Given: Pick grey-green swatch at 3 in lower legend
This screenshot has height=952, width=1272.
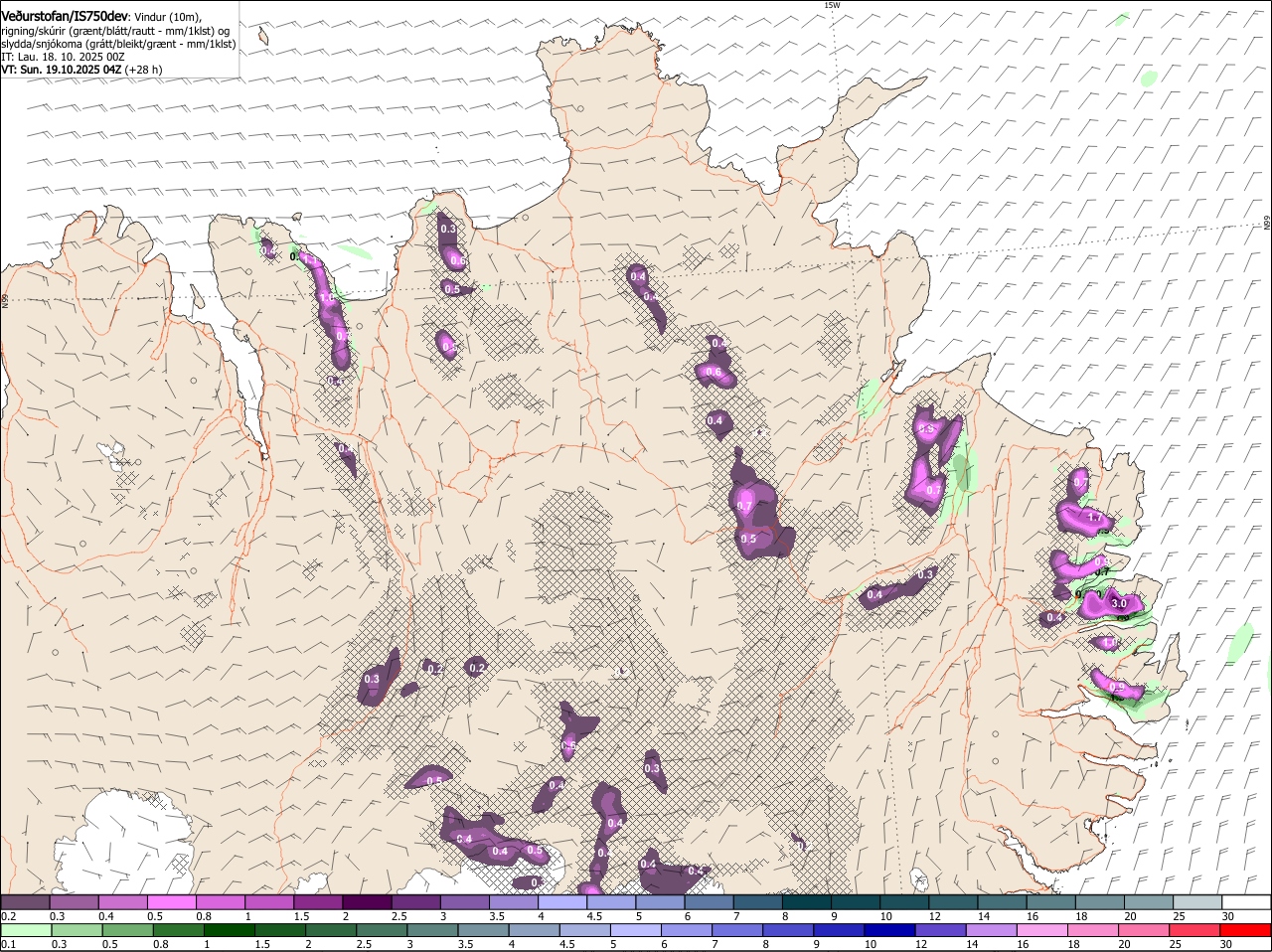Looking at the screenshot, I should (432, 930).
